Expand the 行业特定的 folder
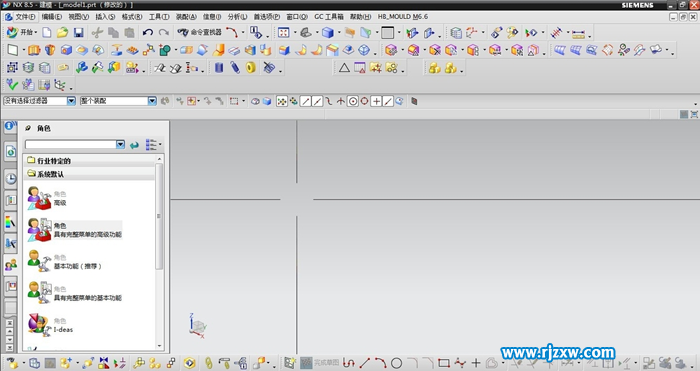 pos(49,160)
